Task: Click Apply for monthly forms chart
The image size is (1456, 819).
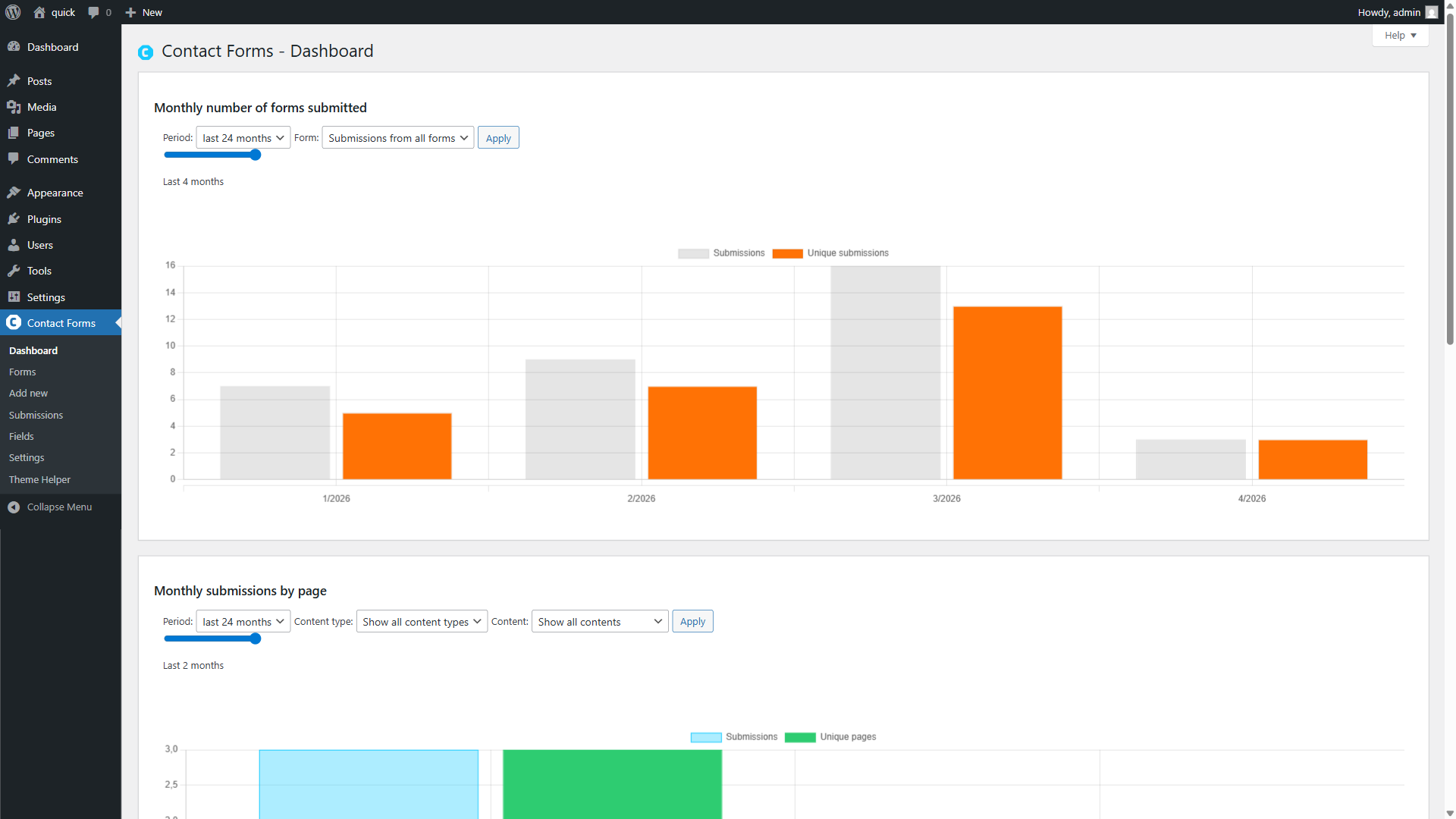Action: tap(498, 138)
